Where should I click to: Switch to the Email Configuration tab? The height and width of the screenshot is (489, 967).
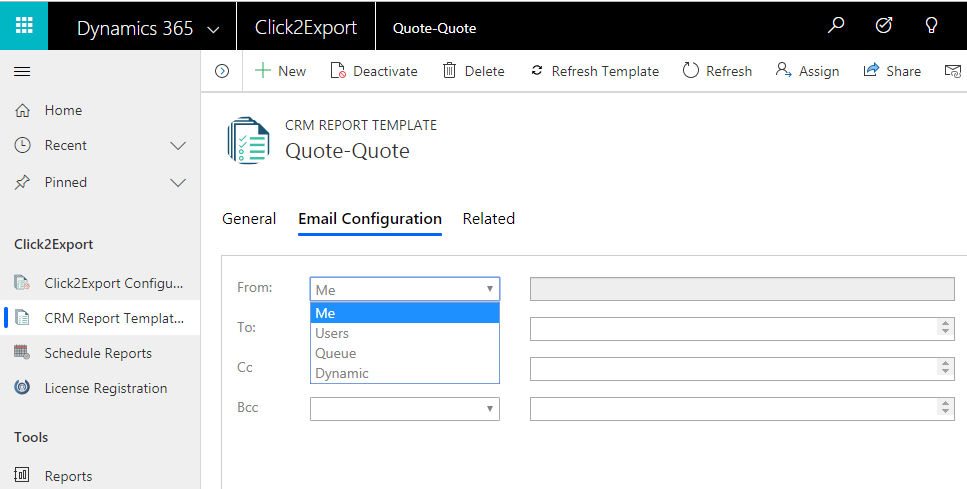click(370, 219)
